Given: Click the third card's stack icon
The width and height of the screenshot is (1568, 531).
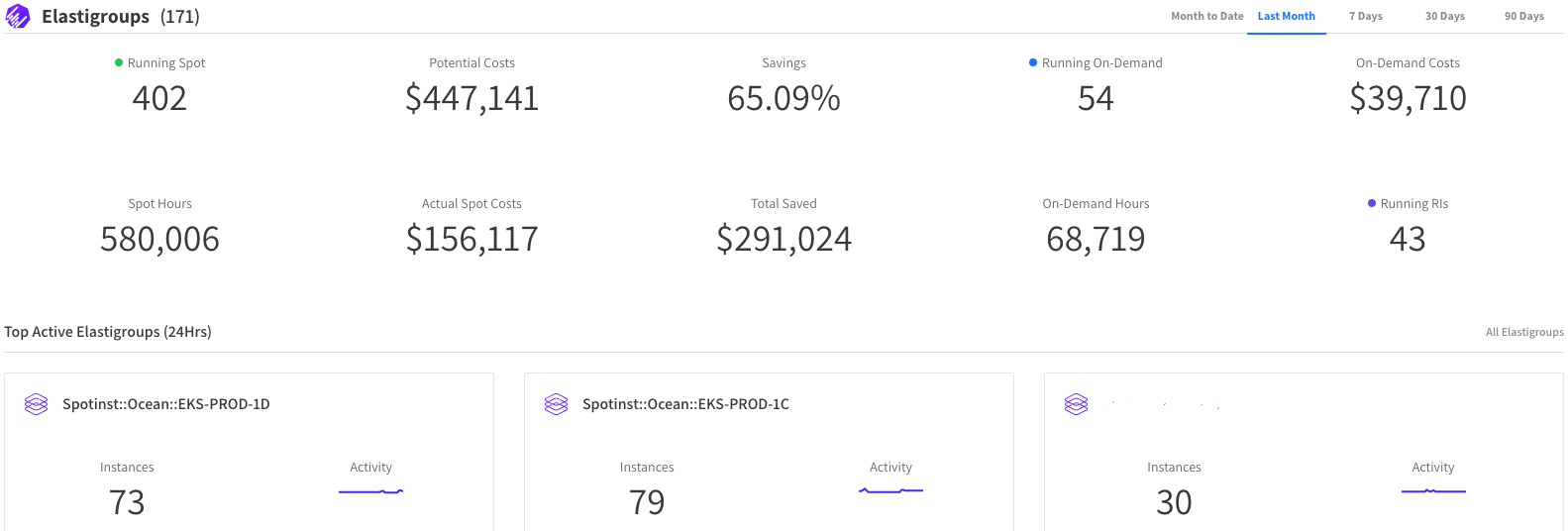Looking at the screenshot, I should pyautogui.click(x=1077, y=404).
